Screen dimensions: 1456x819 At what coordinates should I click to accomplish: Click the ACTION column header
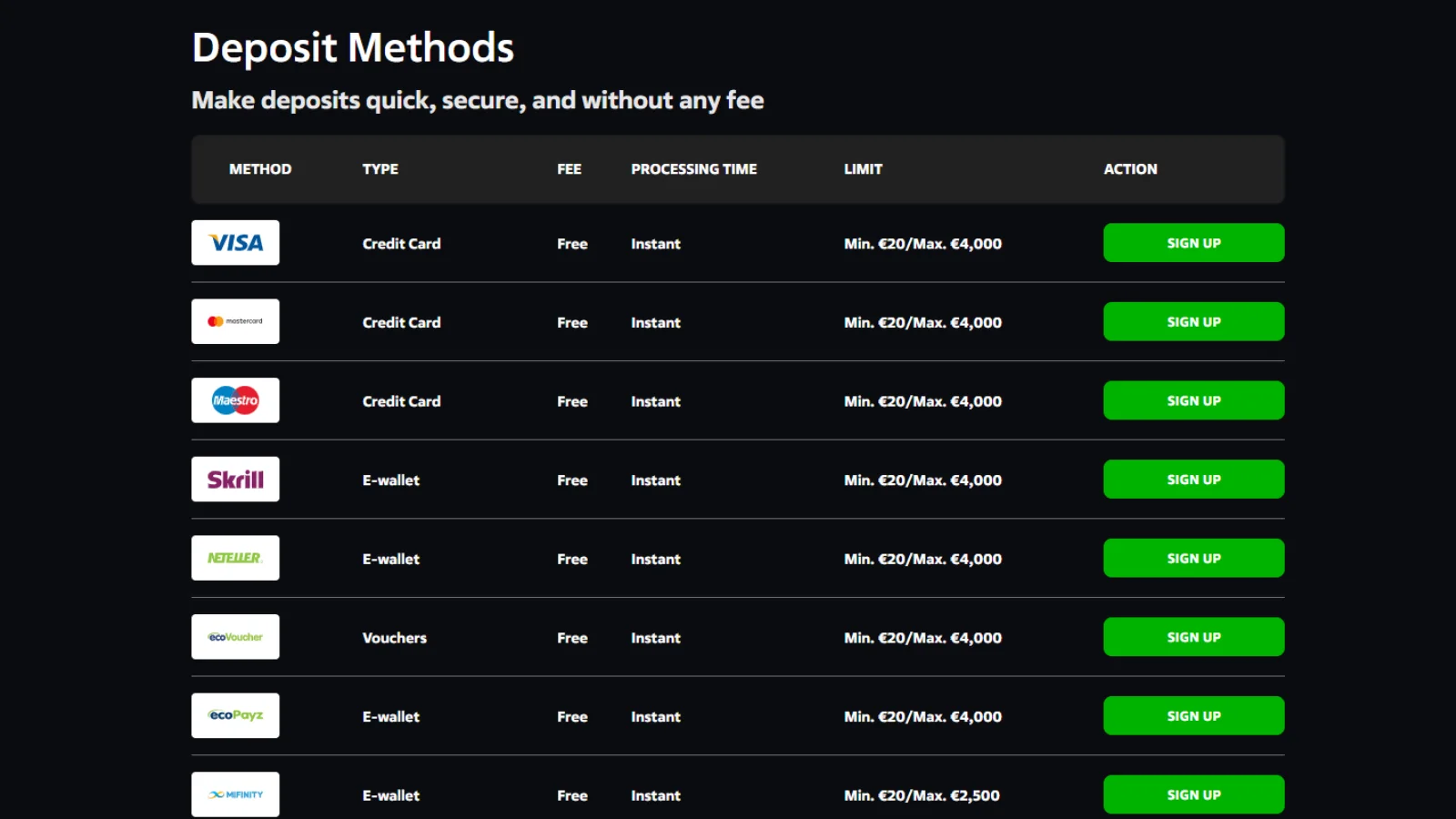pyautogui.click(x=1130, y=169)
